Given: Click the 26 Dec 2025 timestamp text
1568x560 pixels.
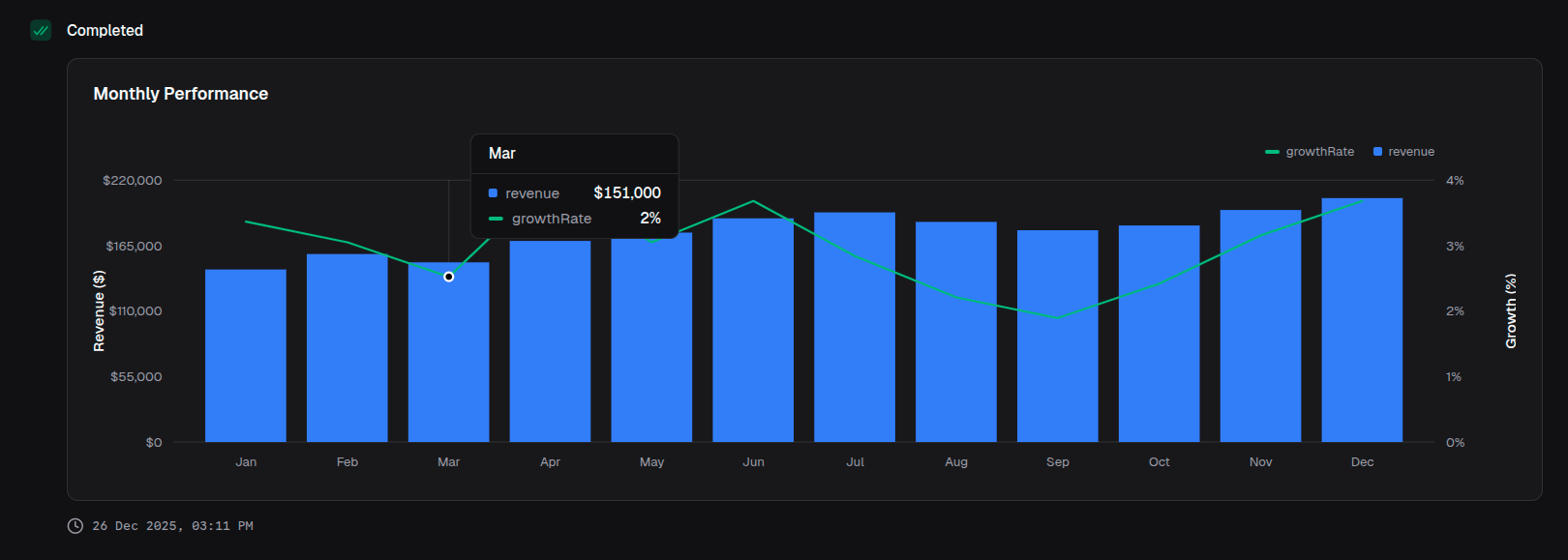Looking at the screenshot, I should [172, 526].
